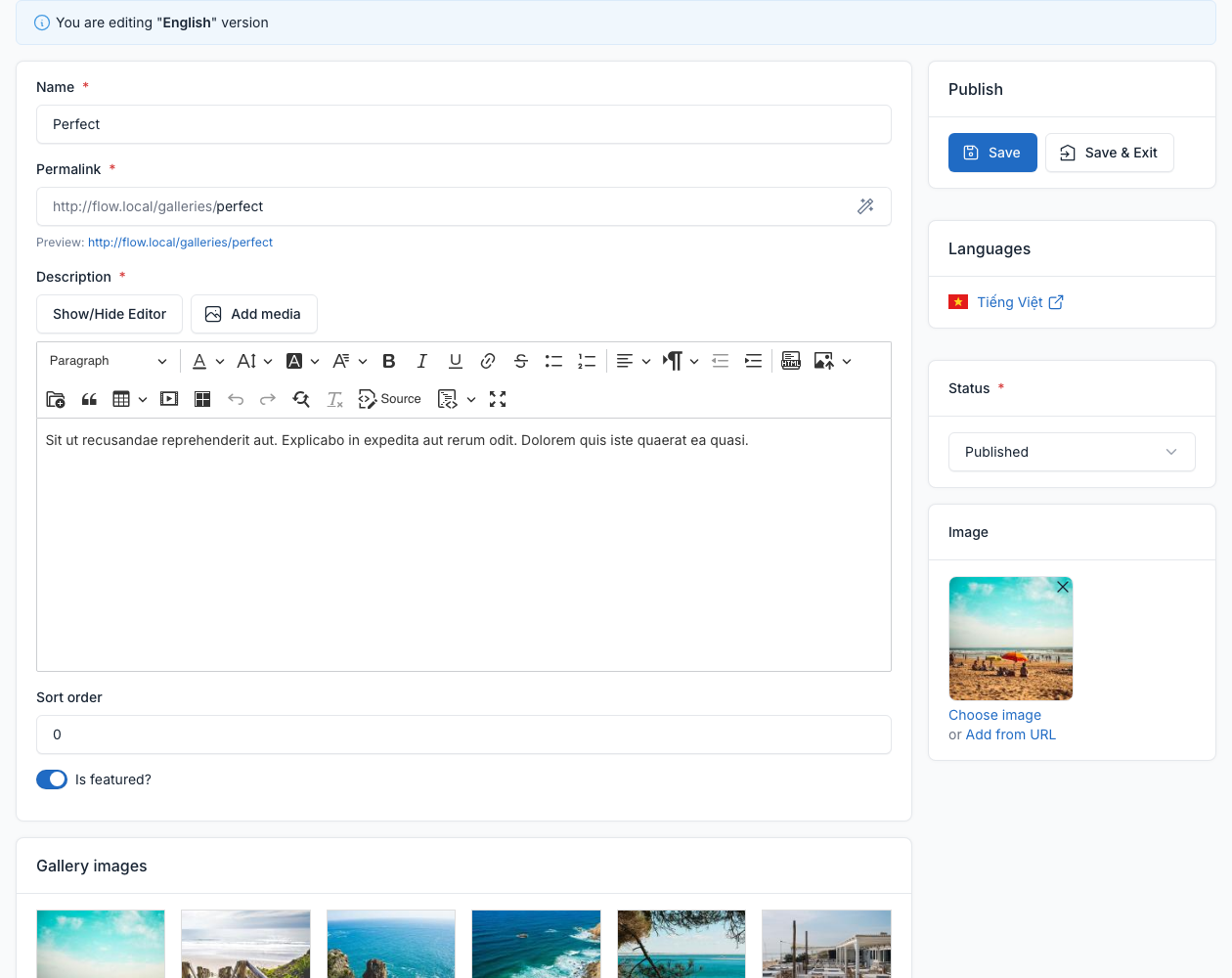Viewport: 1232px width, 978px height.
Task: Decrease indent of paragraph
Action: 721,361
